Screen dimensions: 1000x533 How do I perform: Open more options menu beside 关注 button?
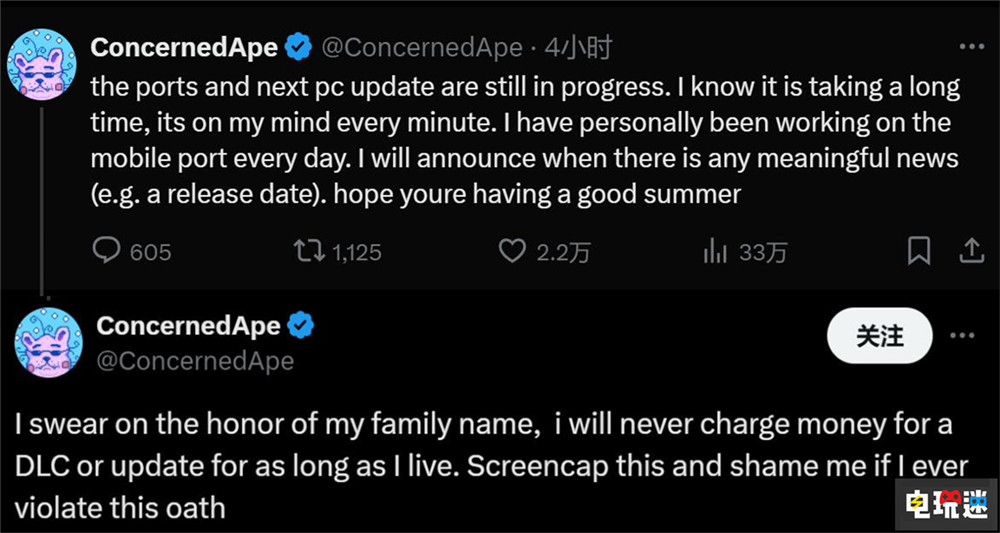[x=970, y=336]
